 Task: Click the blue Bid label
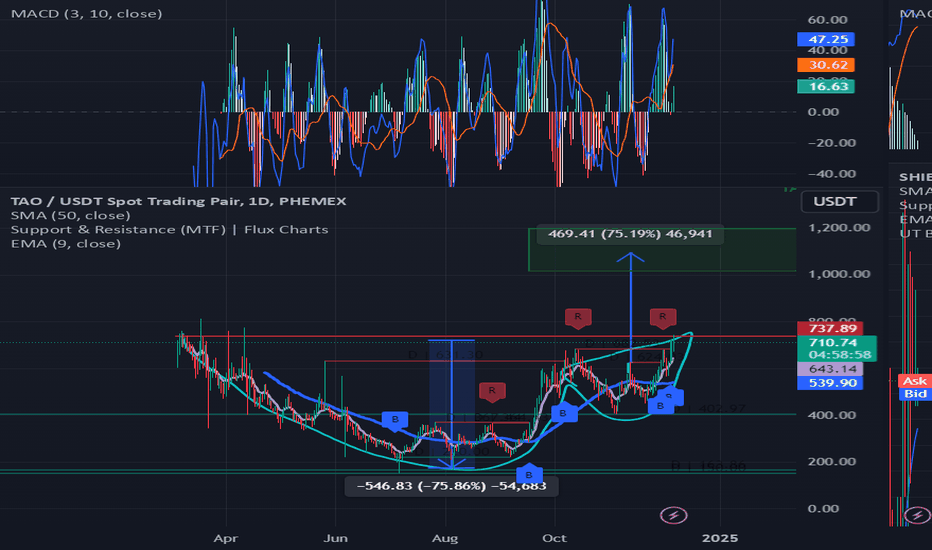tap(915, 394)
